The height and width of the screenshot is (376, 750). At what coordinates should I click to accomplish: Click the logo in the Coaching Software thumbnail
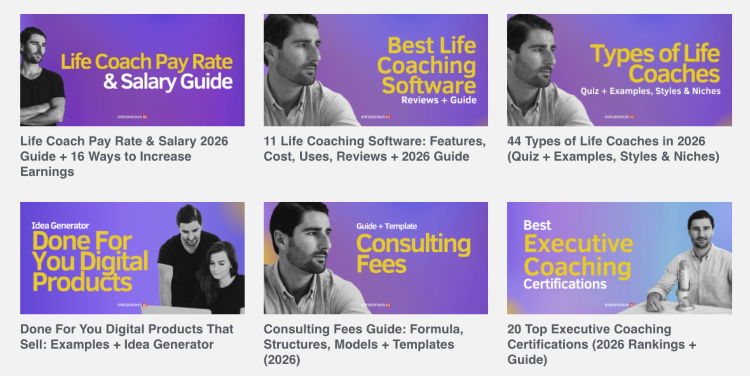(376, 116)
